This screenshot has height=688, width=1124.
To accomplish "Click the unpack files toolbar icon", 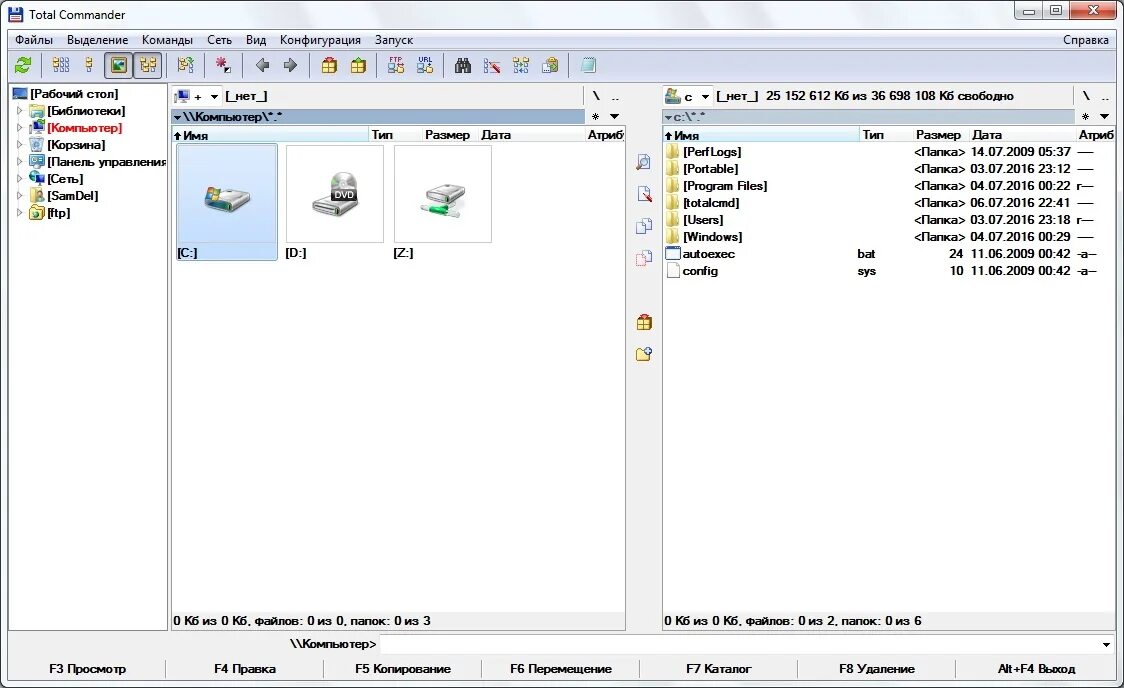I will [358, 65].
